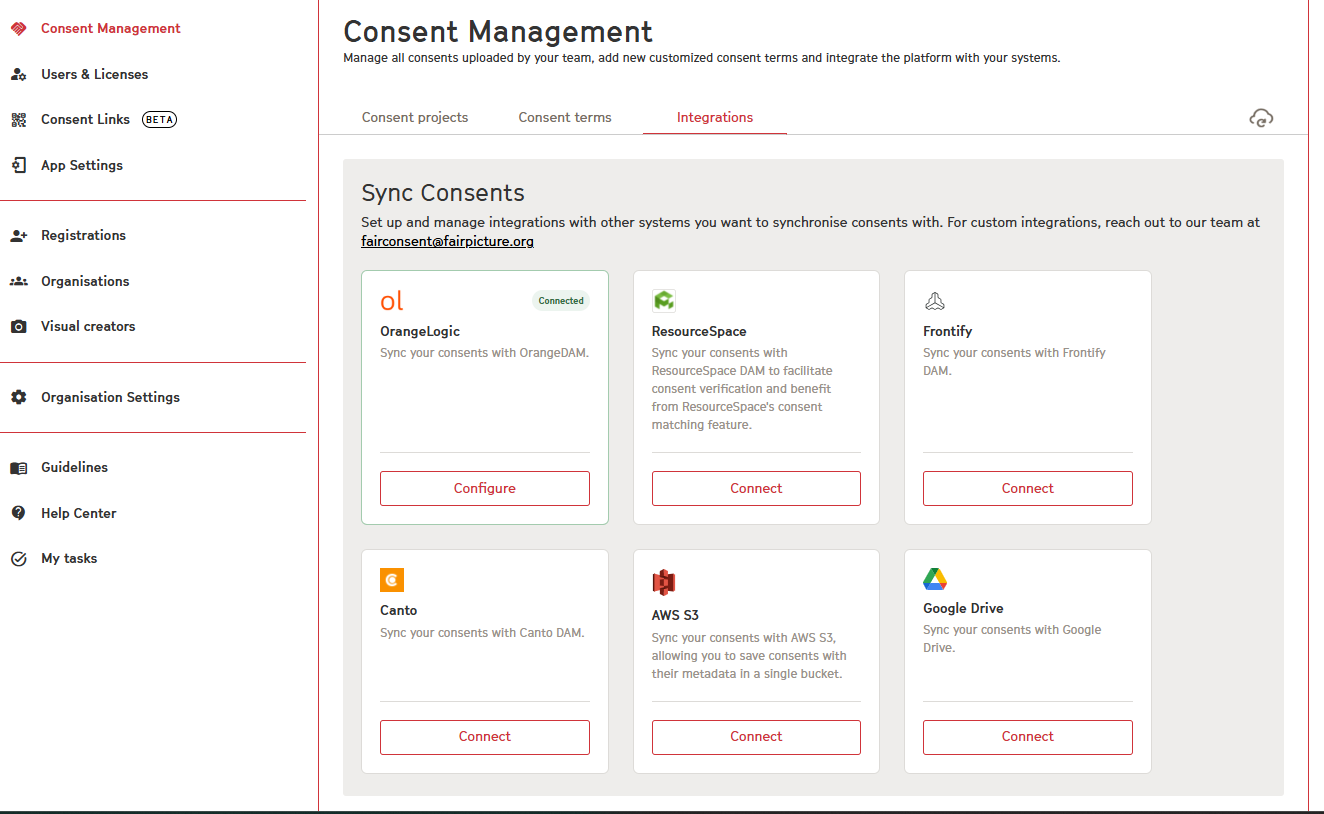Click Connect on the AWS S3 card
The height and width of the screenshot is (814, 1324).
point(756,737)
